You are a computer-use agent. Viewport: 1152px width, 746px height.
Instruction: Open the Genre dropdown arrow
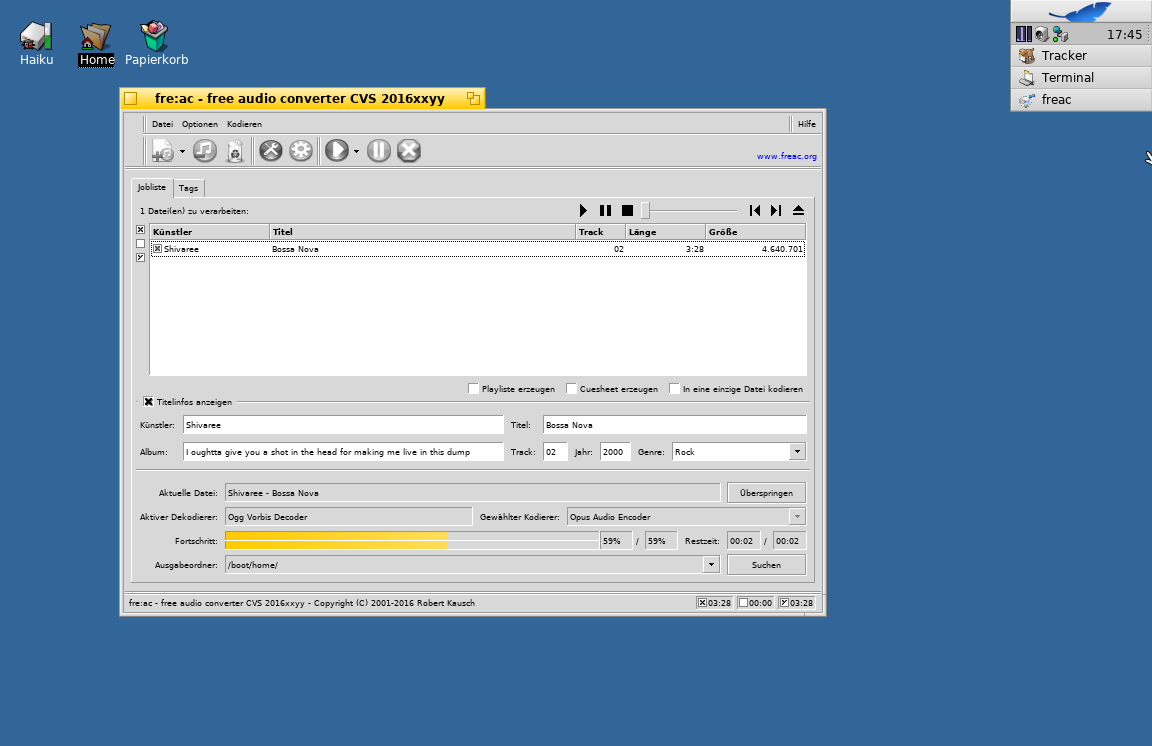coord(797,452)
